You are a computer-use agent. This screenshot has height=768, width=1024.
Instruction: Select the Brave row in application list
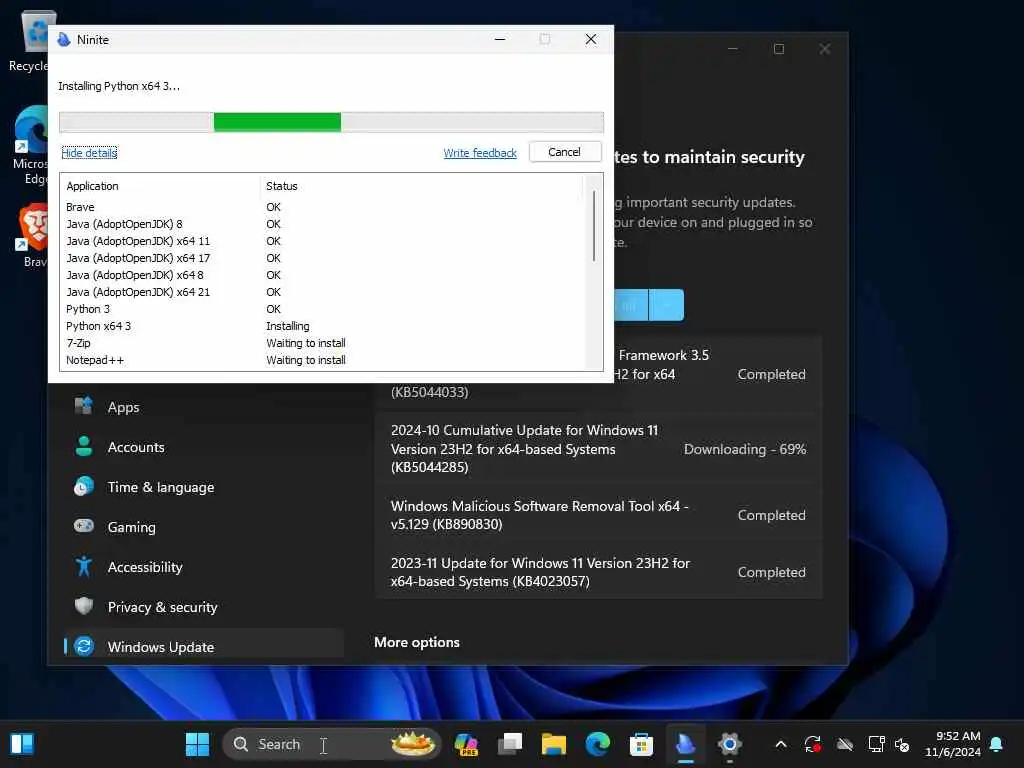(x=323, y=207)
